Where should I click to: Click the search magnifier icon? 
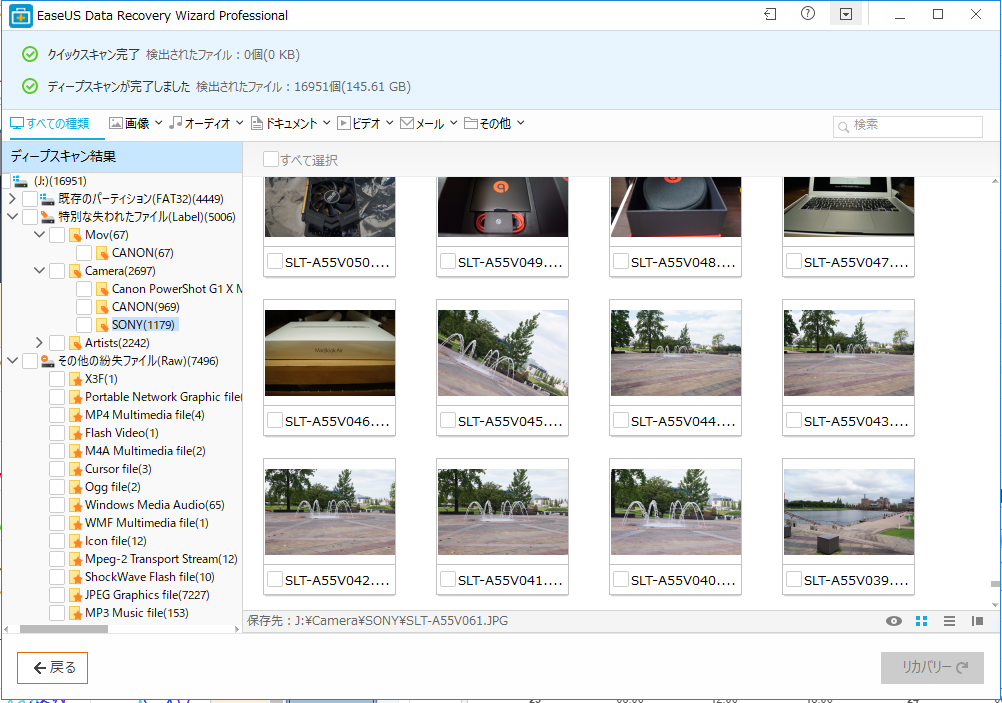point(844,126)
